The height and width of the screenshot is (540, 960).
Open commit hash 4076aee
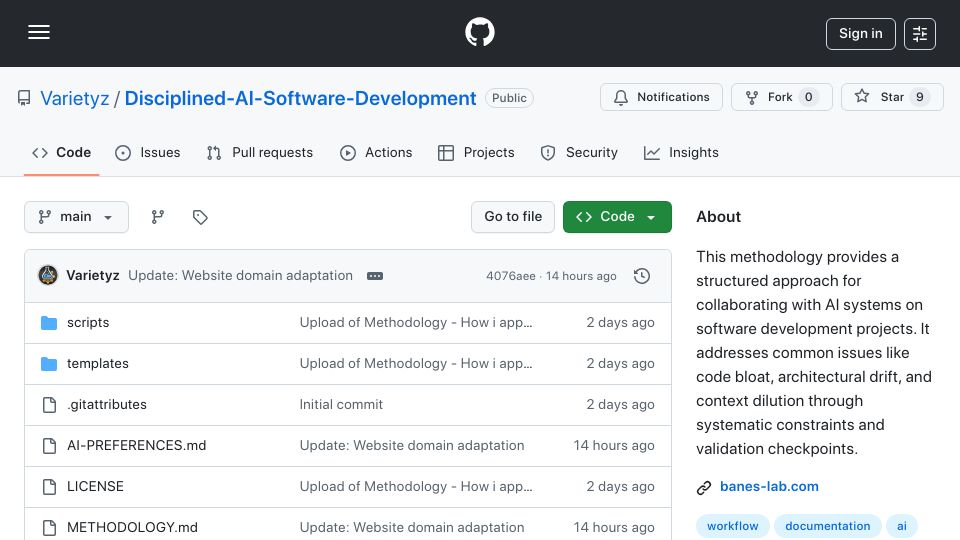point(511,276)
